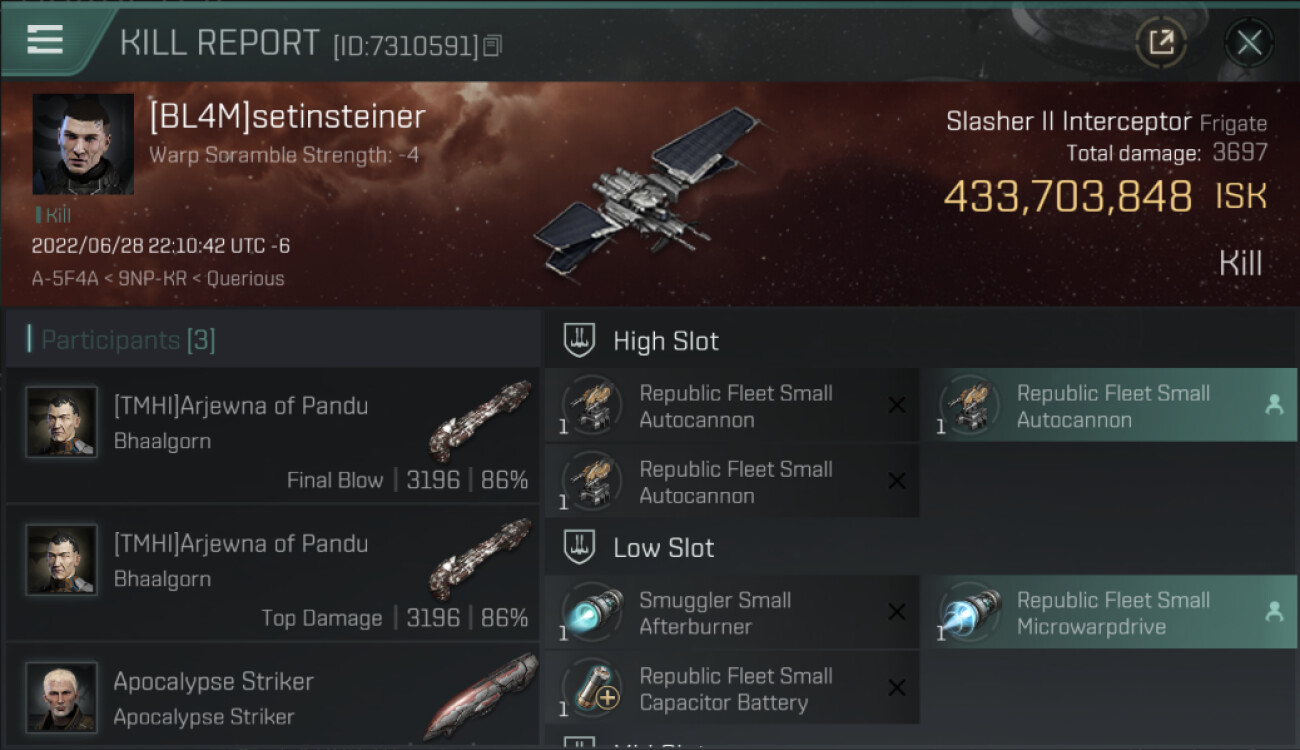1300x750 pixels.
Task: Select the Republic Fleet Small Microwarpdrive icon
Action: tap(969, 612)
